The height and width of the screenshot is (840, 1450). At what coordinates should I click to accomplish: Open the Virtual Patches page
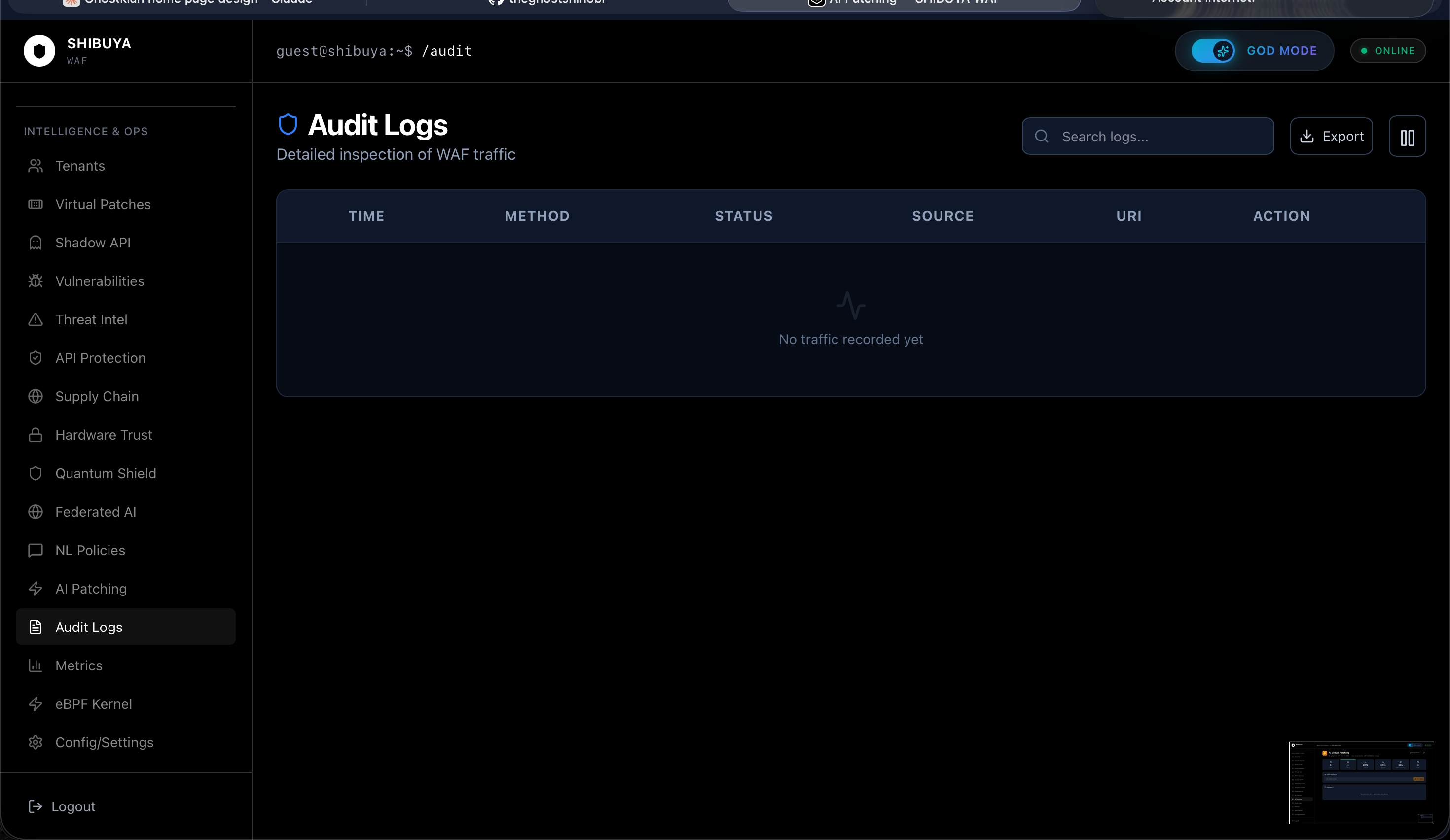(103, 205)
